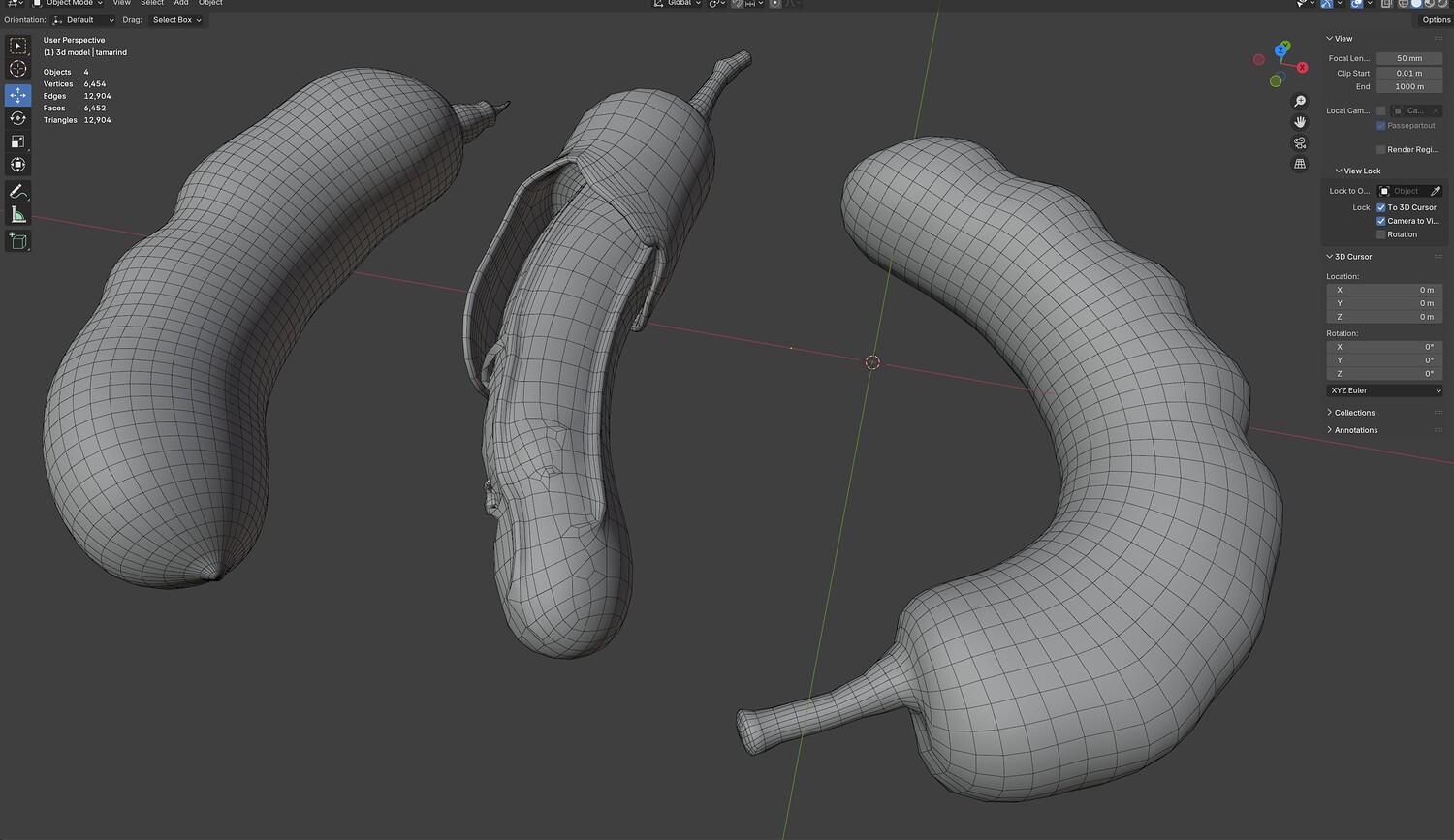
Task: Open the Object menu
Action: pyautogui.click(x=210, y=4)
